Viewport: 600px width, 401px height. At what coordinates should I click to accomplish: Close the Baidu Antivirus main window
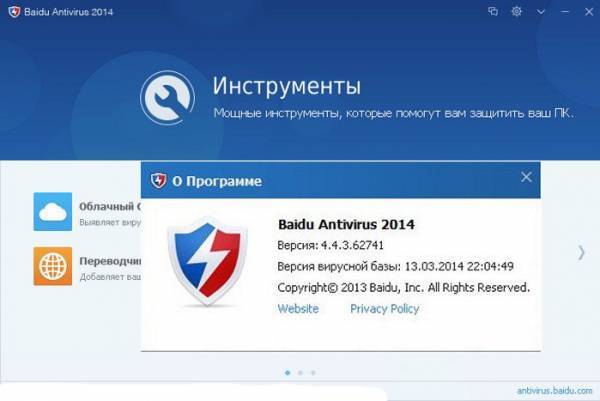tap(589, 12)
